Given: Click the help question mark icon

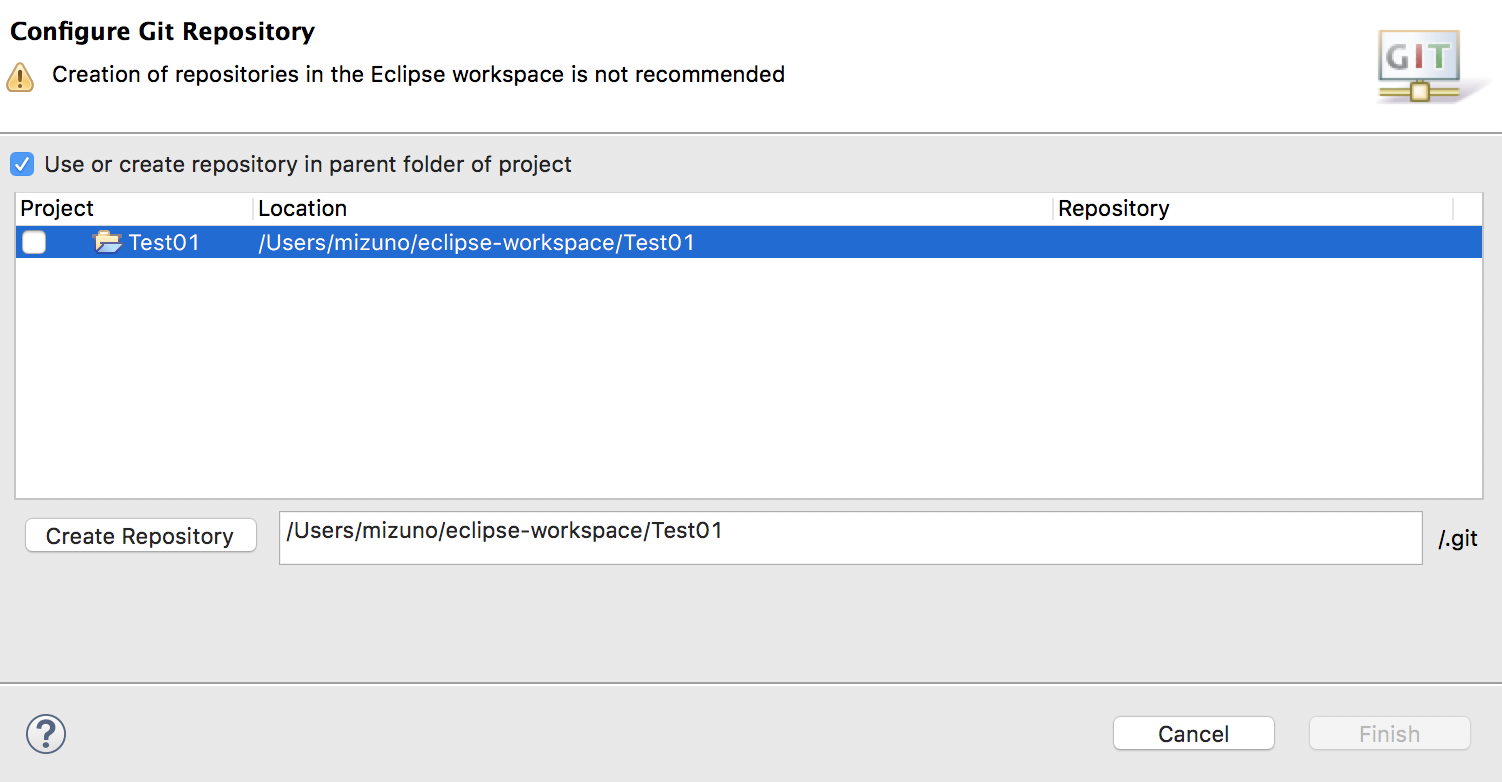Looking at the screenshot, I should pyautogui.click(x=46, y=734).
